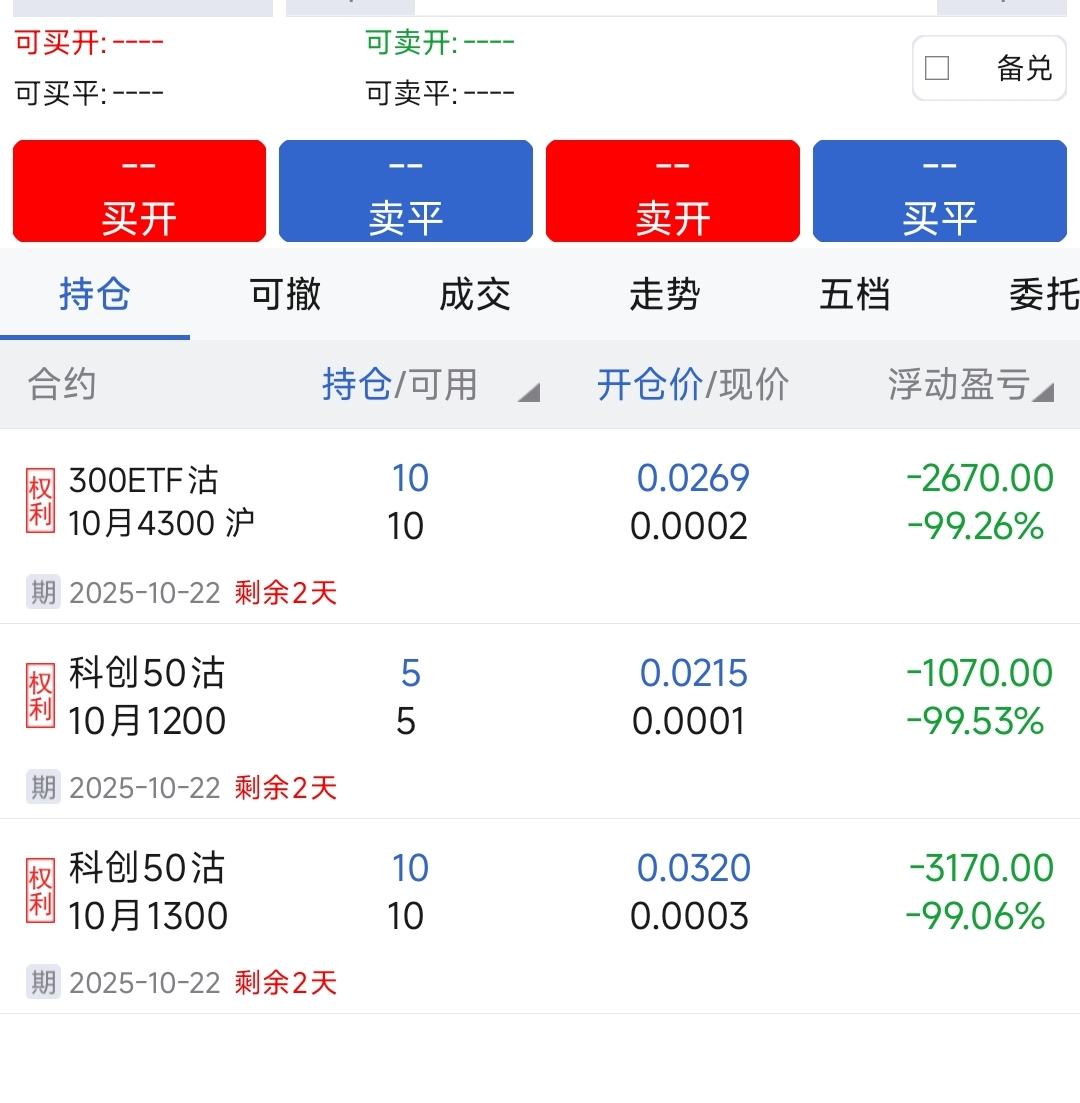The height and width of the screenshot is (1103, 1080).
Task: Toggle 开仓价/现价 column header
Action: (x=693, y=385)
